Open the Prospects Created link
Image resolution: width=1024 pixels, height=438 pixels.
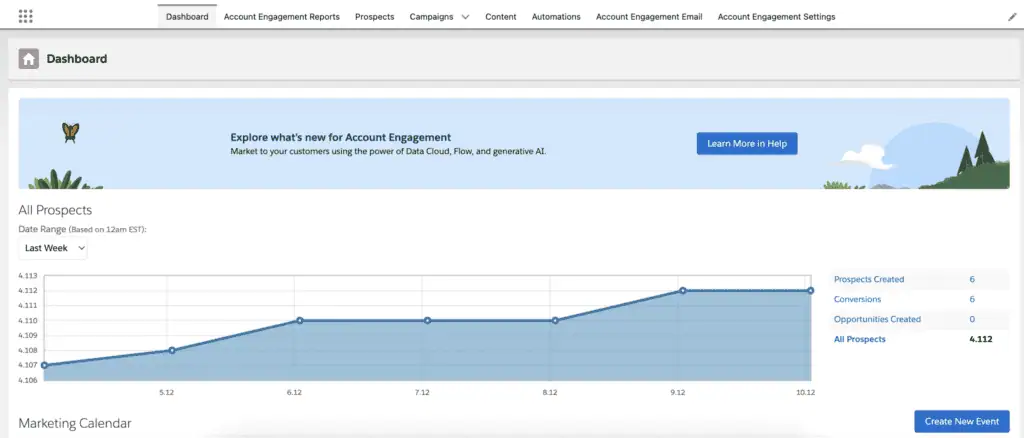[869, 279]
